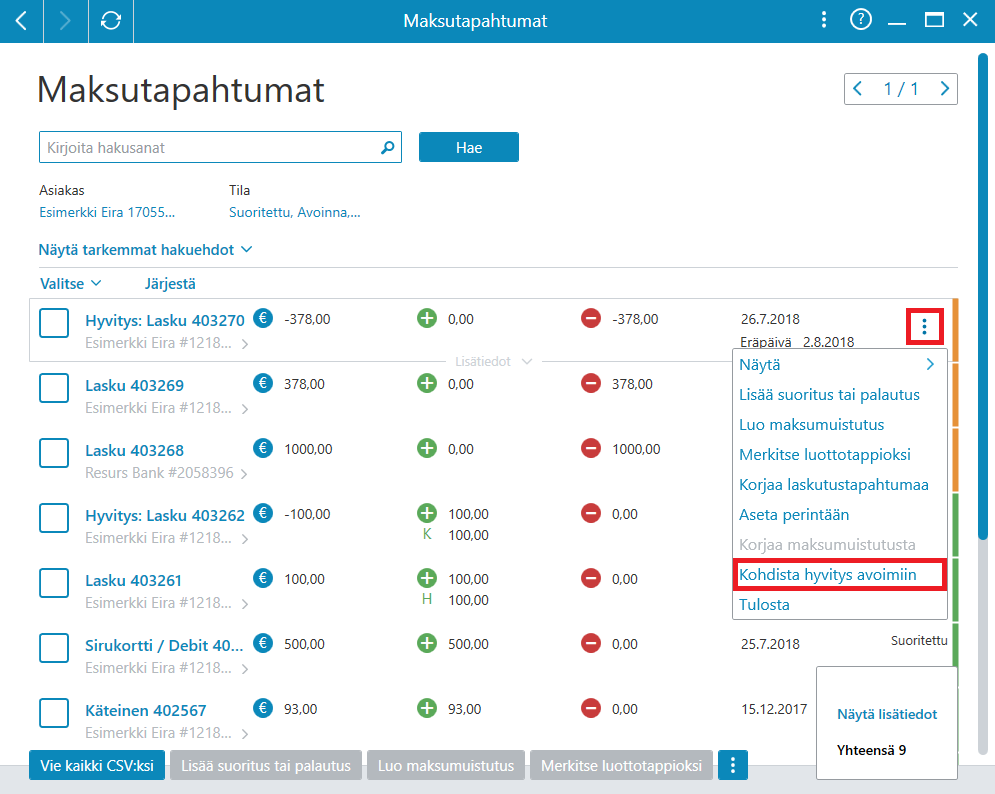Viewport: 995px width, 794px height.
Task: Click euro icon of Lasku 403269
Action: 263,383
